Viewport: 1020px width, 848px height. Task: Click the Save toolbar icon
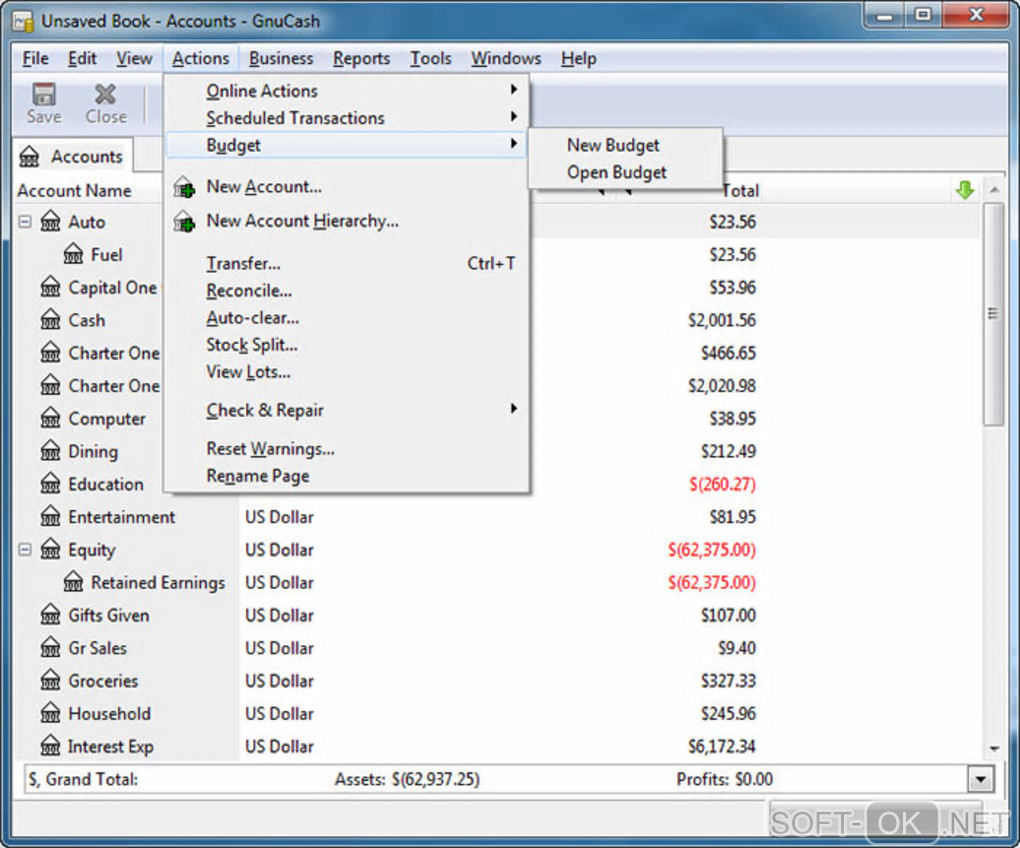tap(44, 94)
